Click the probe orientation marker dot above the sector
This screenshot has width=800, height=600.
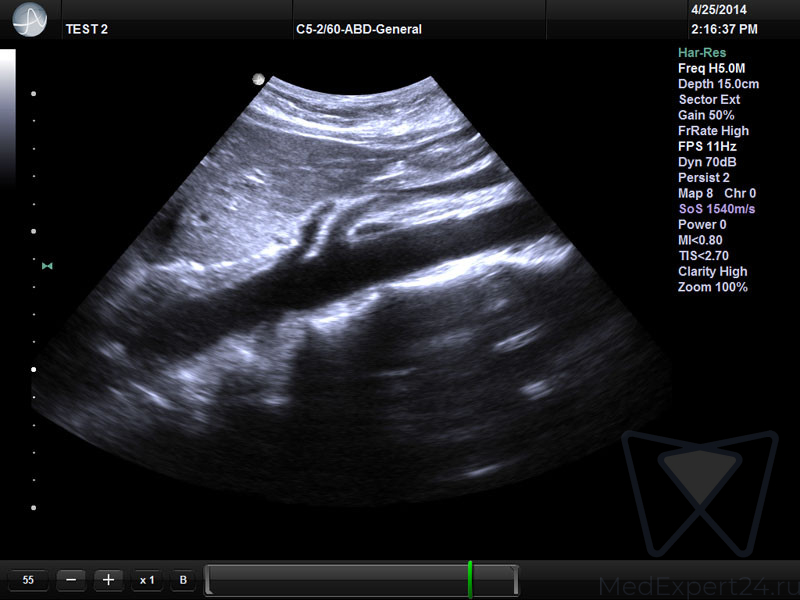(x=259, y=78)
